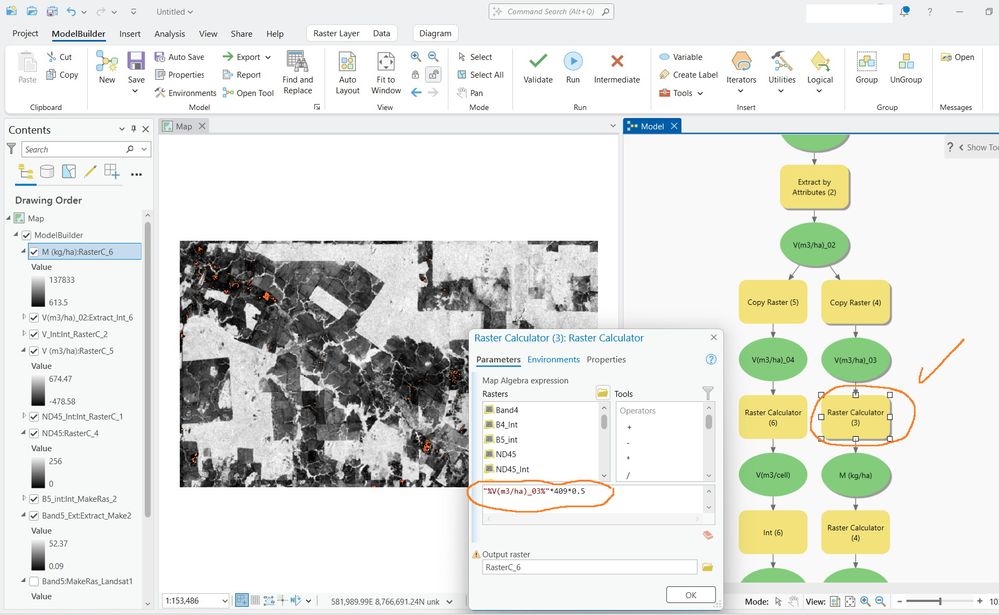The height and width of the screenshot is (615, 999).
Task: Toggle V_Int:Int_RasterC_2 layer checkbox
Action: (x=34, y=334)
